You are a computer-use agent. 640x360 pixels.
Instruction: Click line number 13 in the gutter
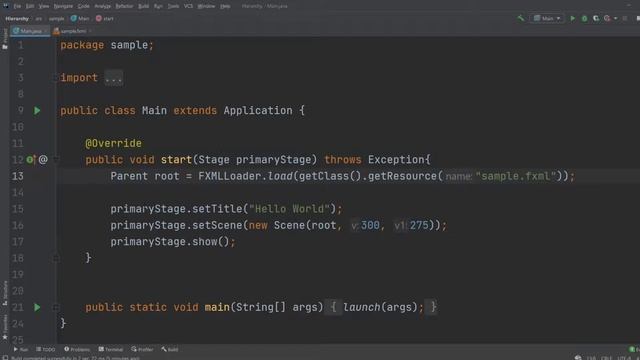click(x=18, y=176)
